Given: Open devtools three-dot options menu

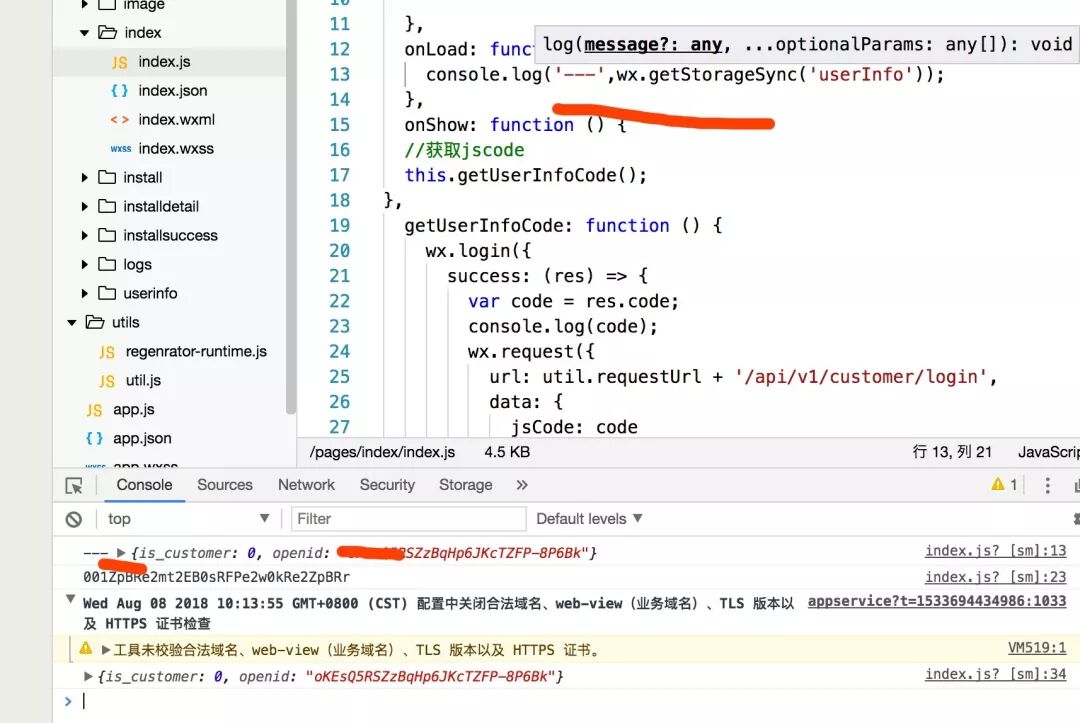Looking at the screenshot, I should tap(1048, 485).
